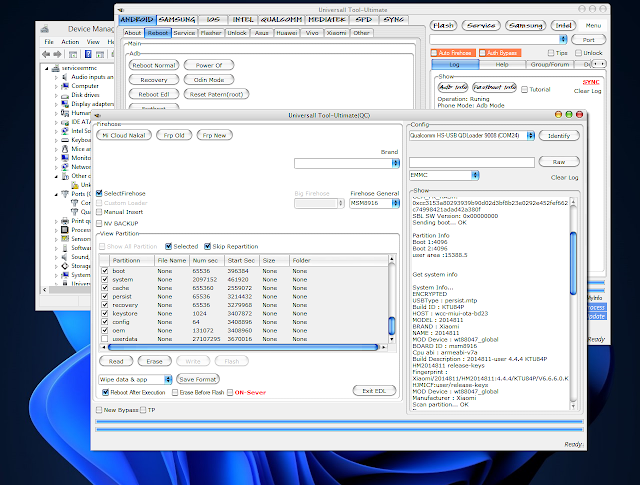Image resolution: width=640 pixels, height=485 pixels.
Task: Toggle the NV BACKUP checkbox
Action: click(x=99, y=223)
